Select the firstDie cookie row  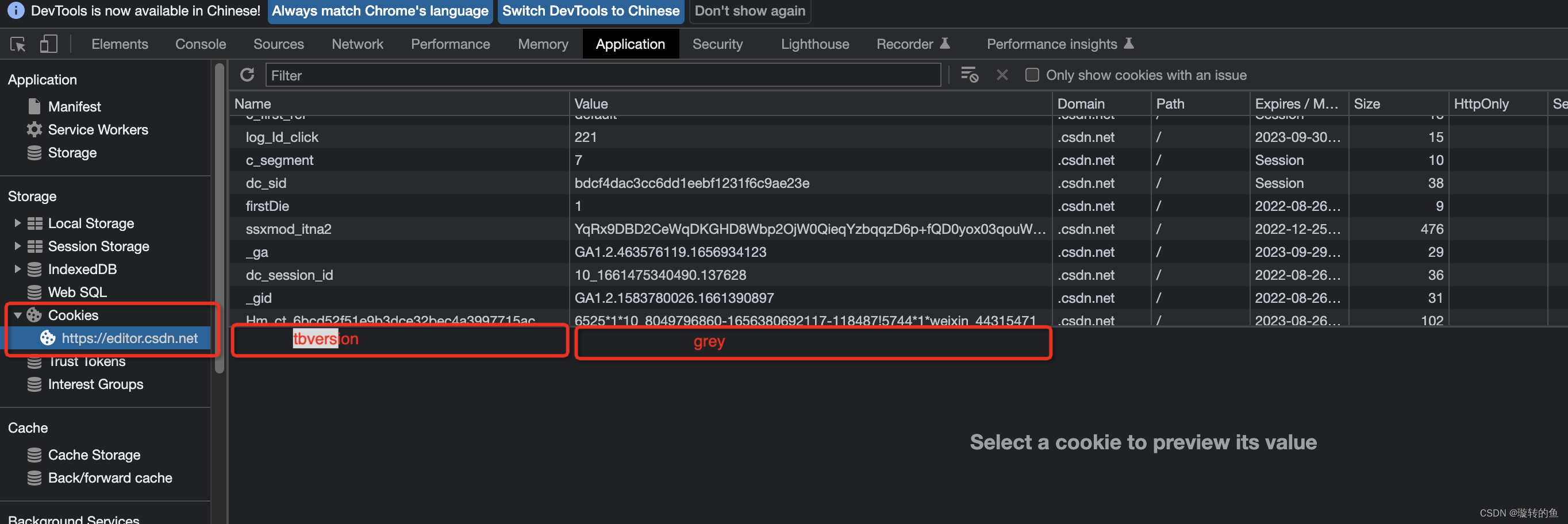coord(898,206)
